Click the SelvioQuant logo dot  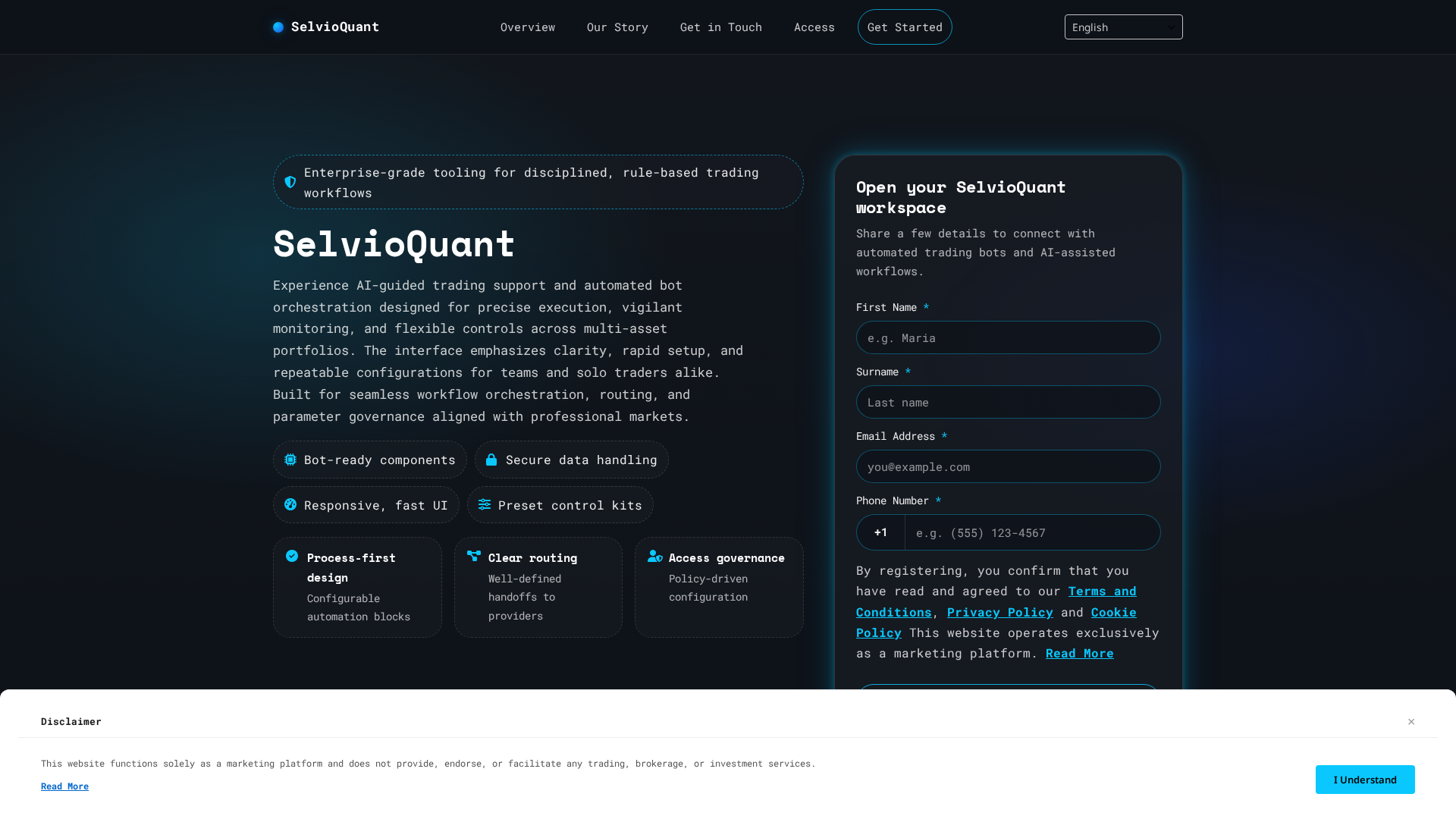click(x=278, y=27)
